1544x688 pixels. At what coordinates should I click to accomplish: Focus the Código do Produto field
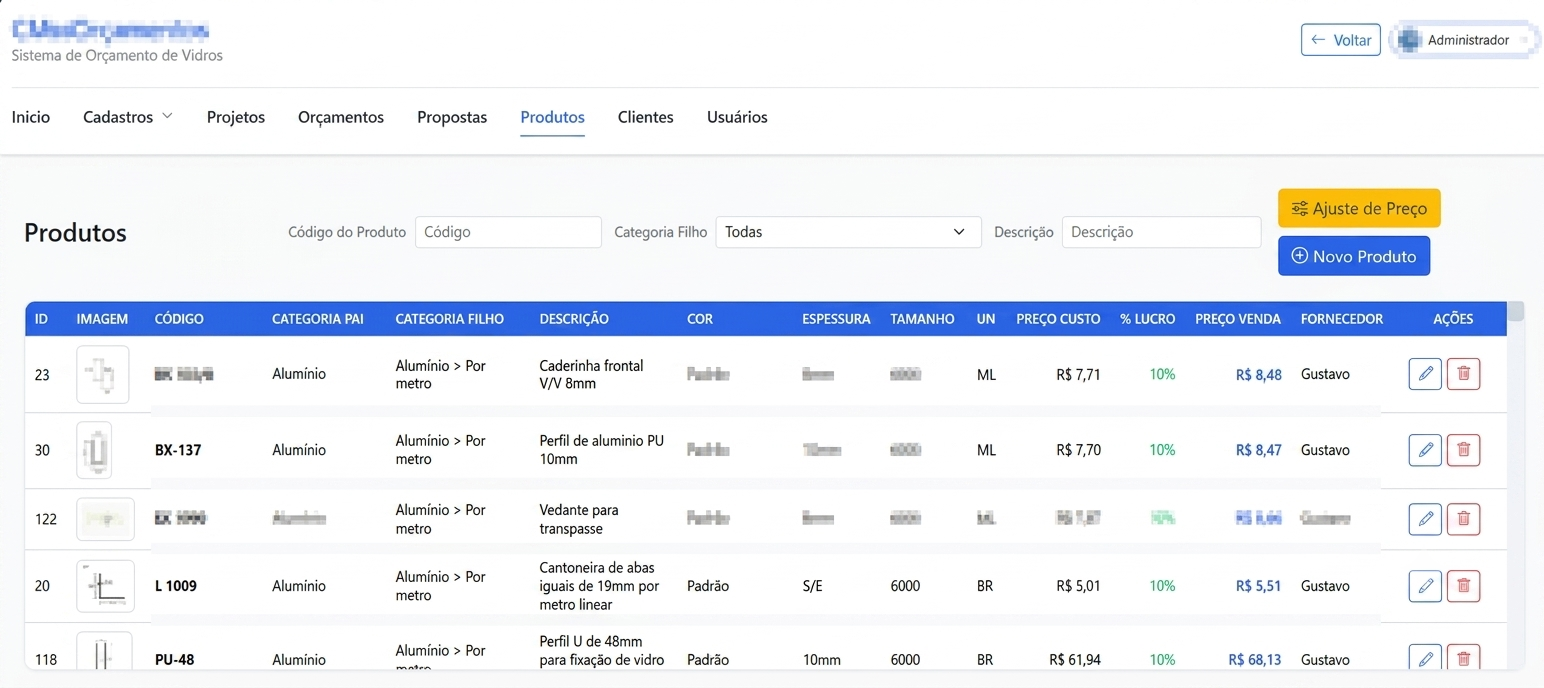tap(508, 232)
